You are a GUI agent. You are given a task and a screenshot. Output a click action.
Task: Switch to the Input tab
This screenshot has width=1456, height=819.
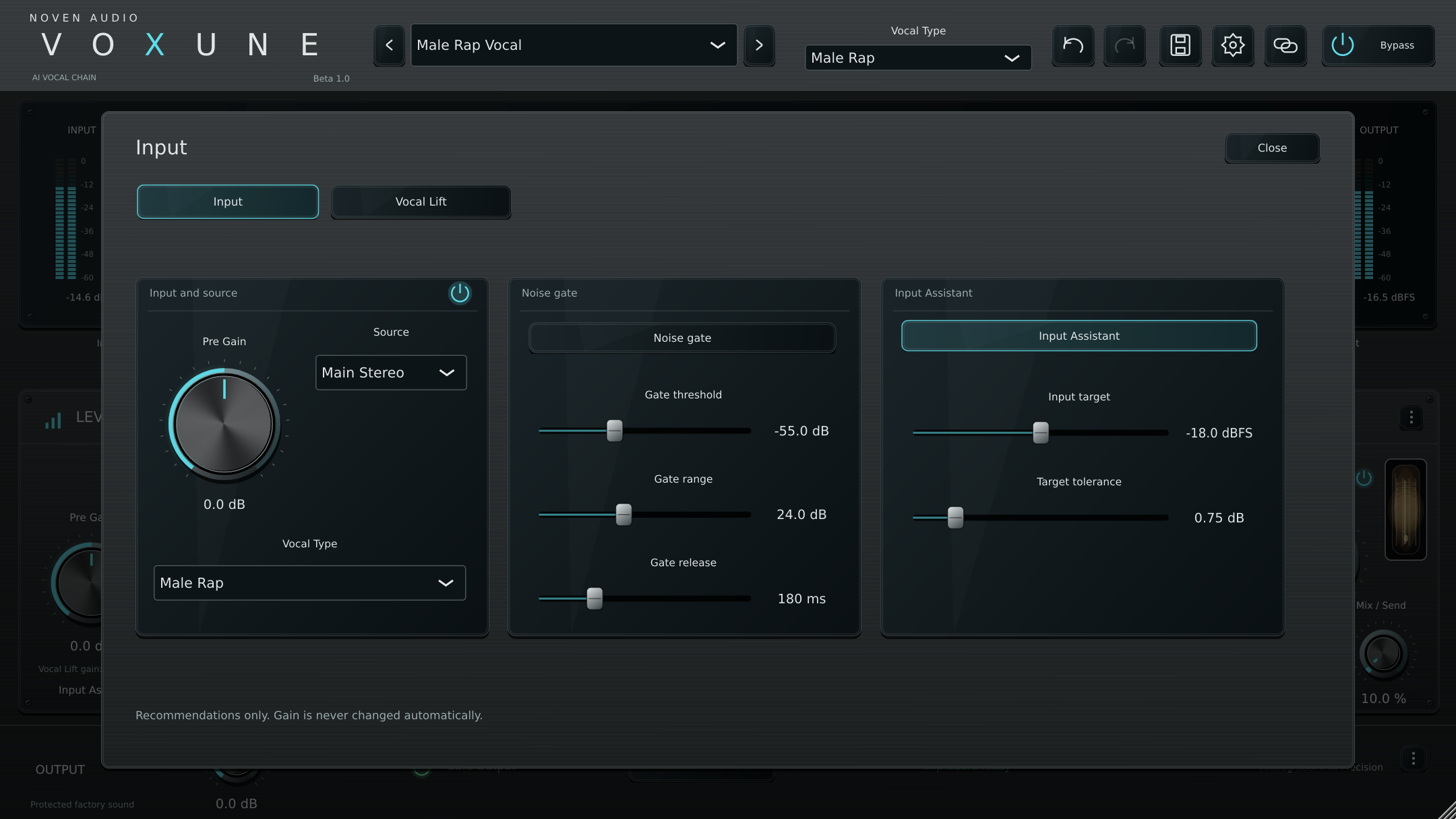coord(228,202)
